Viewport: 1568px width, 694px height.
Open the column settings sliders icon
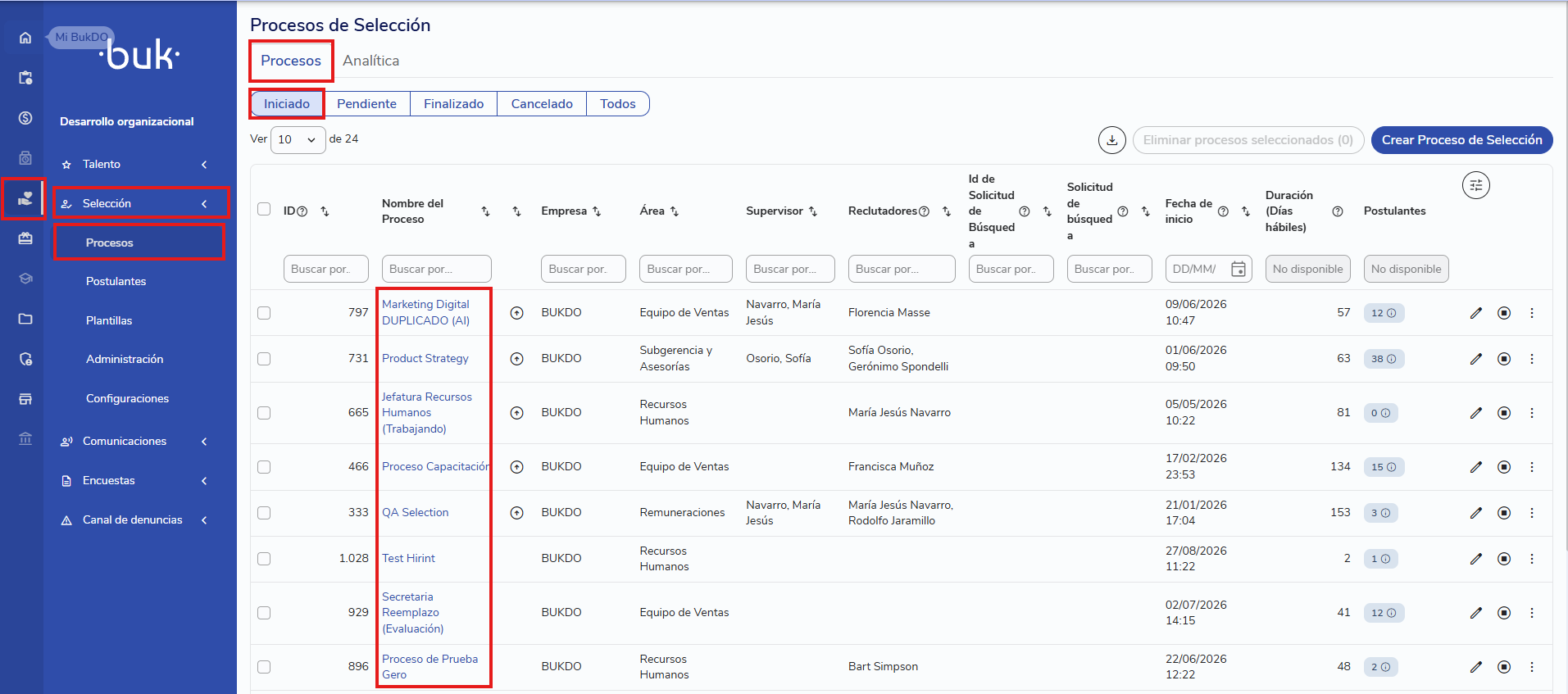pyautogui.click(x=1475, y=185)
